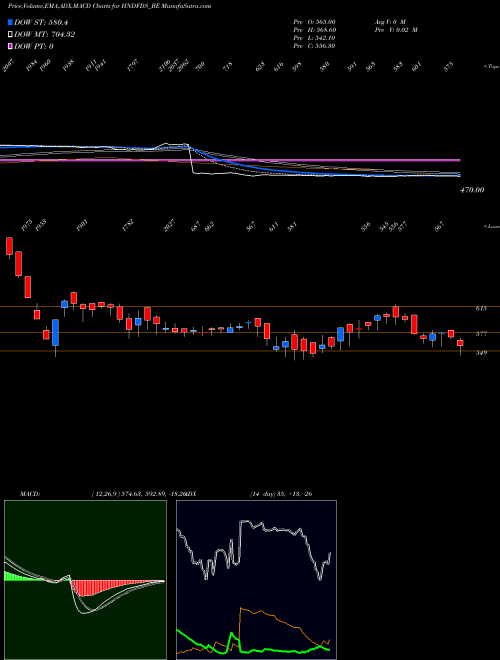The height and width of the screenshot is (660, 500).
Task: Click the last red candlestick at far right
Action: (x=460, y=343)
